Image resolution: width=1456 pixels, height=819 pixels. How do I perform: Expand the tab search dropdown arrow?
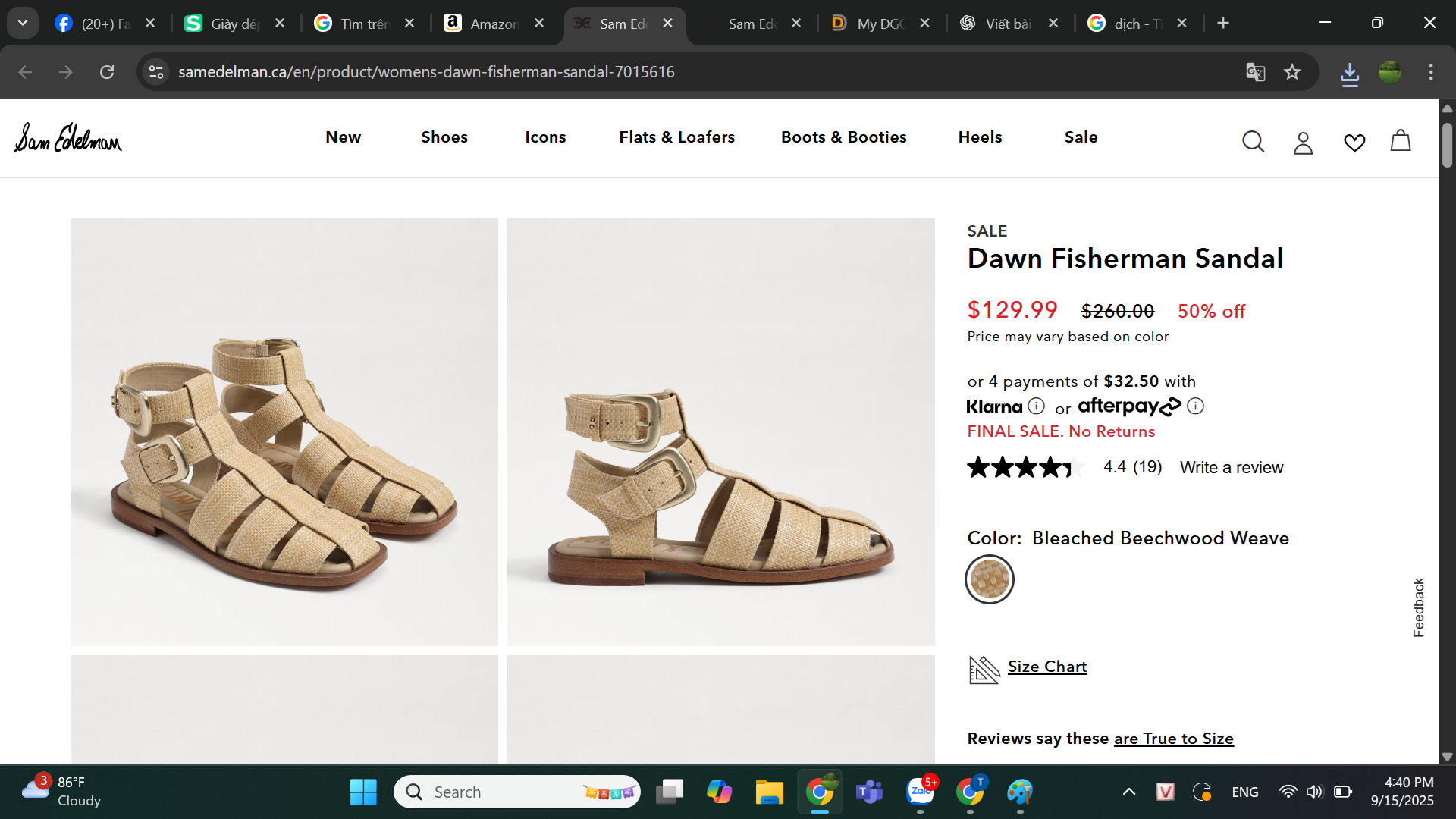(23, 23)
